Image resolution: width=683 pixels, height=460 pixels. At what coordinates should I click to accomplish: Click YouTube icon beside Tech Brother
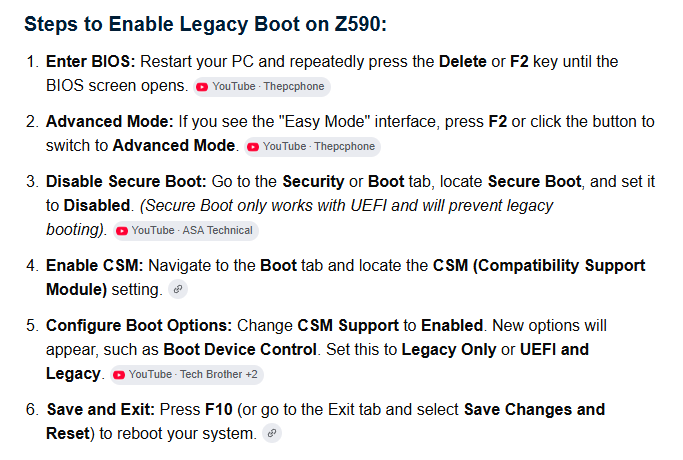click(119, 375)
